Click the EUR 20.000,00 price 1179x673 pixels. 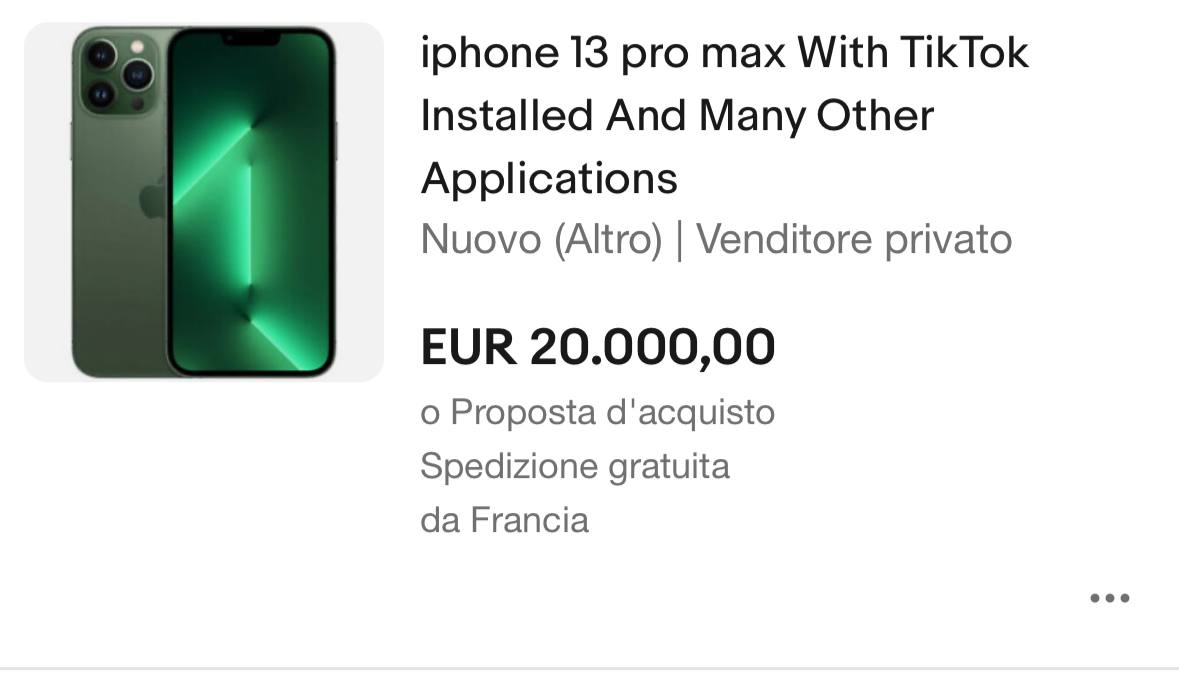pos(598,347)
